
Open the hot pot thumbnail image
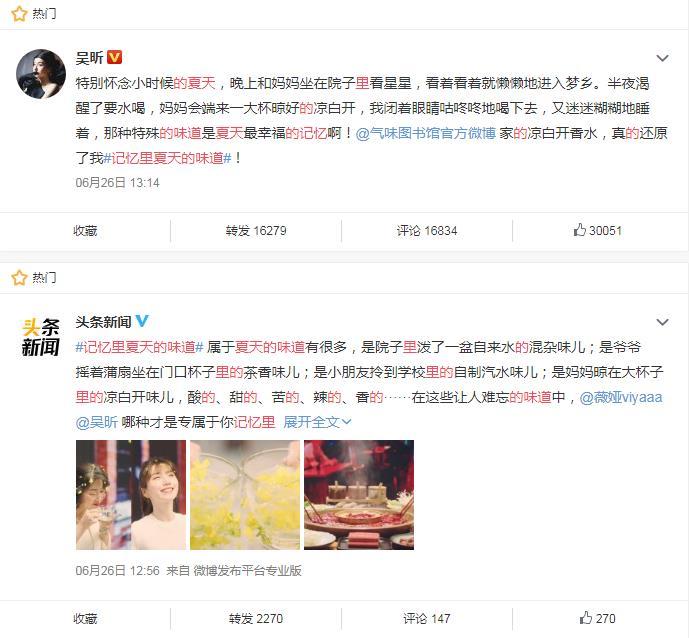click(359, 495)
